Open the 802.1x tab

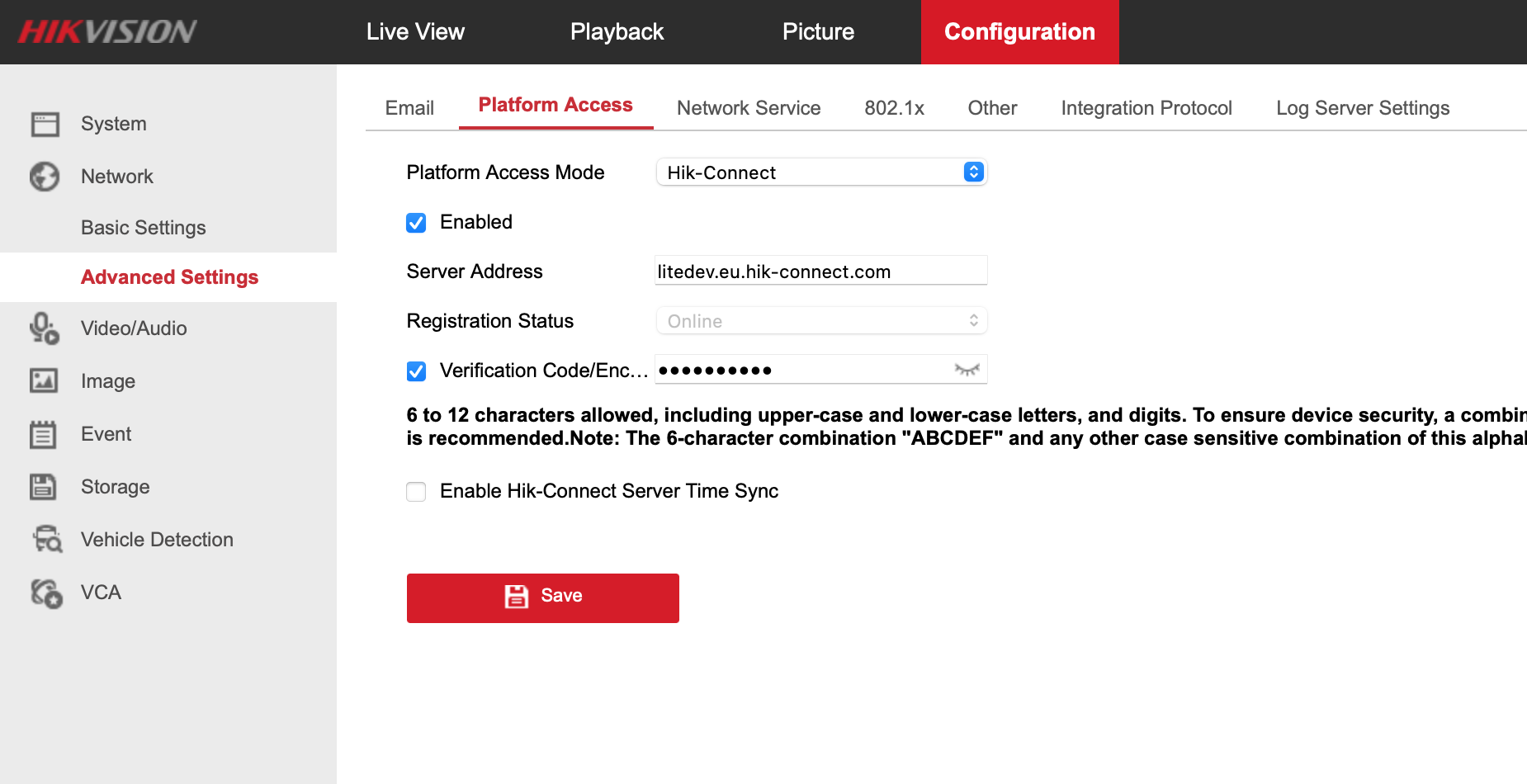[894, 108]
